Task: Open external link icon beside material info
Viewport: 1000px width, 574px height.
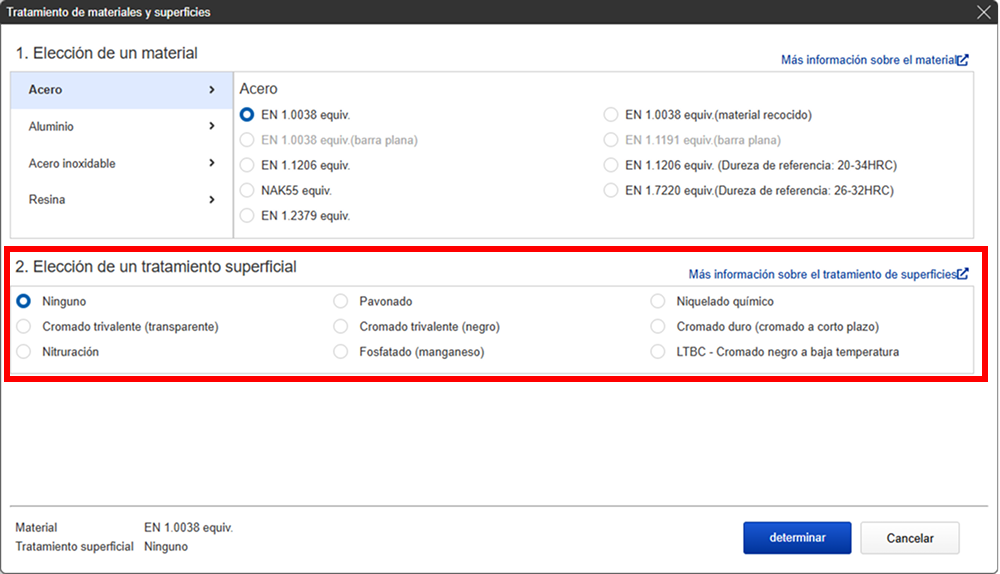Action: pyautogui.click(x=963, y=60)
